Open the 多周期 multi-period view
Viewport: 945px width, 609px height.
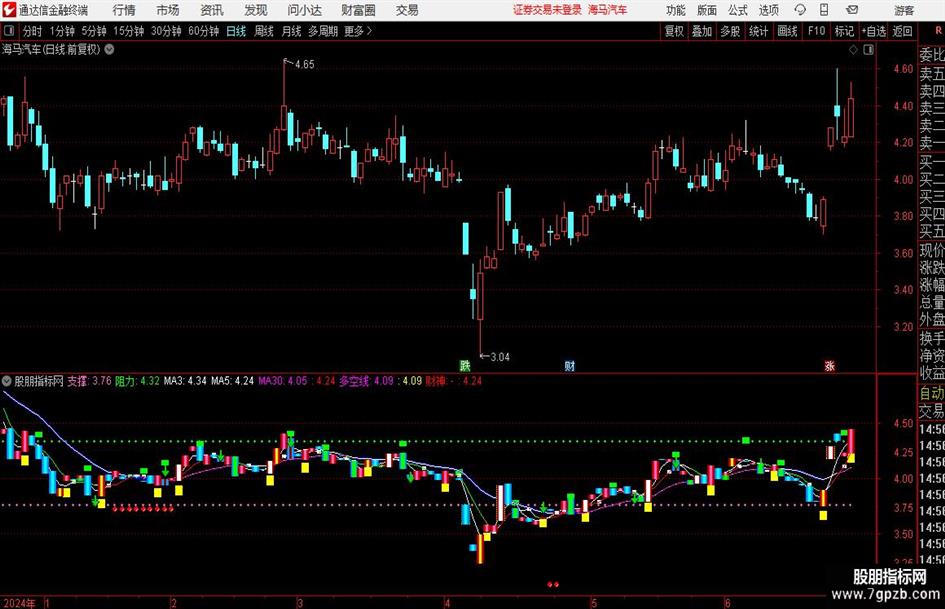323,31
